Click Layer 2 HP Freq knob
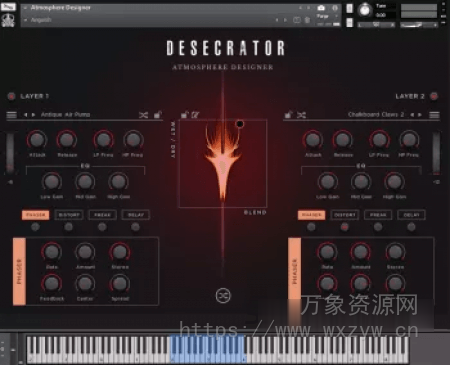Image resolution: width=450 pixels, height=365 pixels. tap(409, 140)
